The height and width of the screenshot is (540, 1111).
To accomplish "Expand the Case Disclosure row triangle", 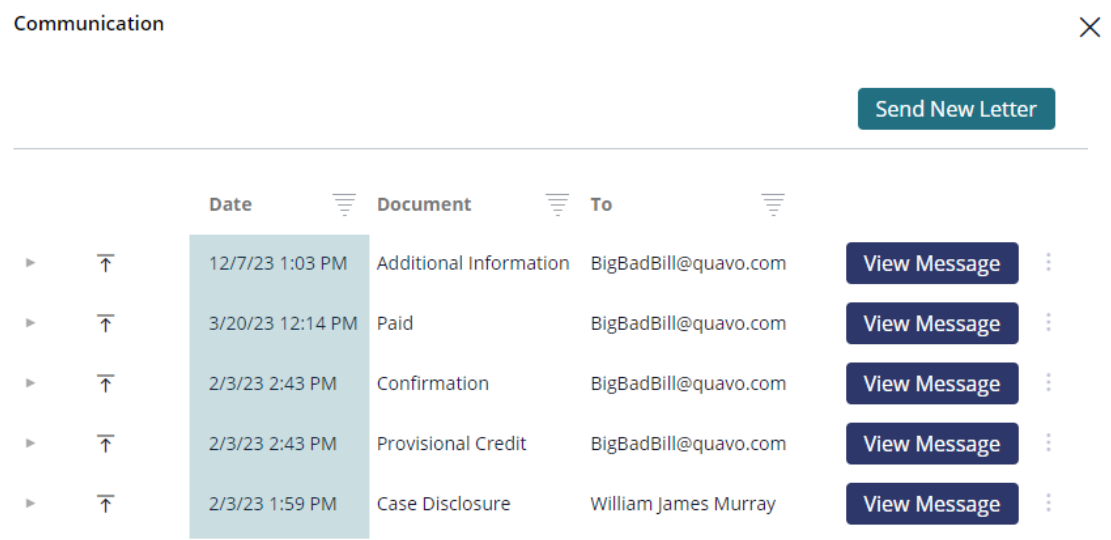I will pyautogui.click(x=30, y=503).
